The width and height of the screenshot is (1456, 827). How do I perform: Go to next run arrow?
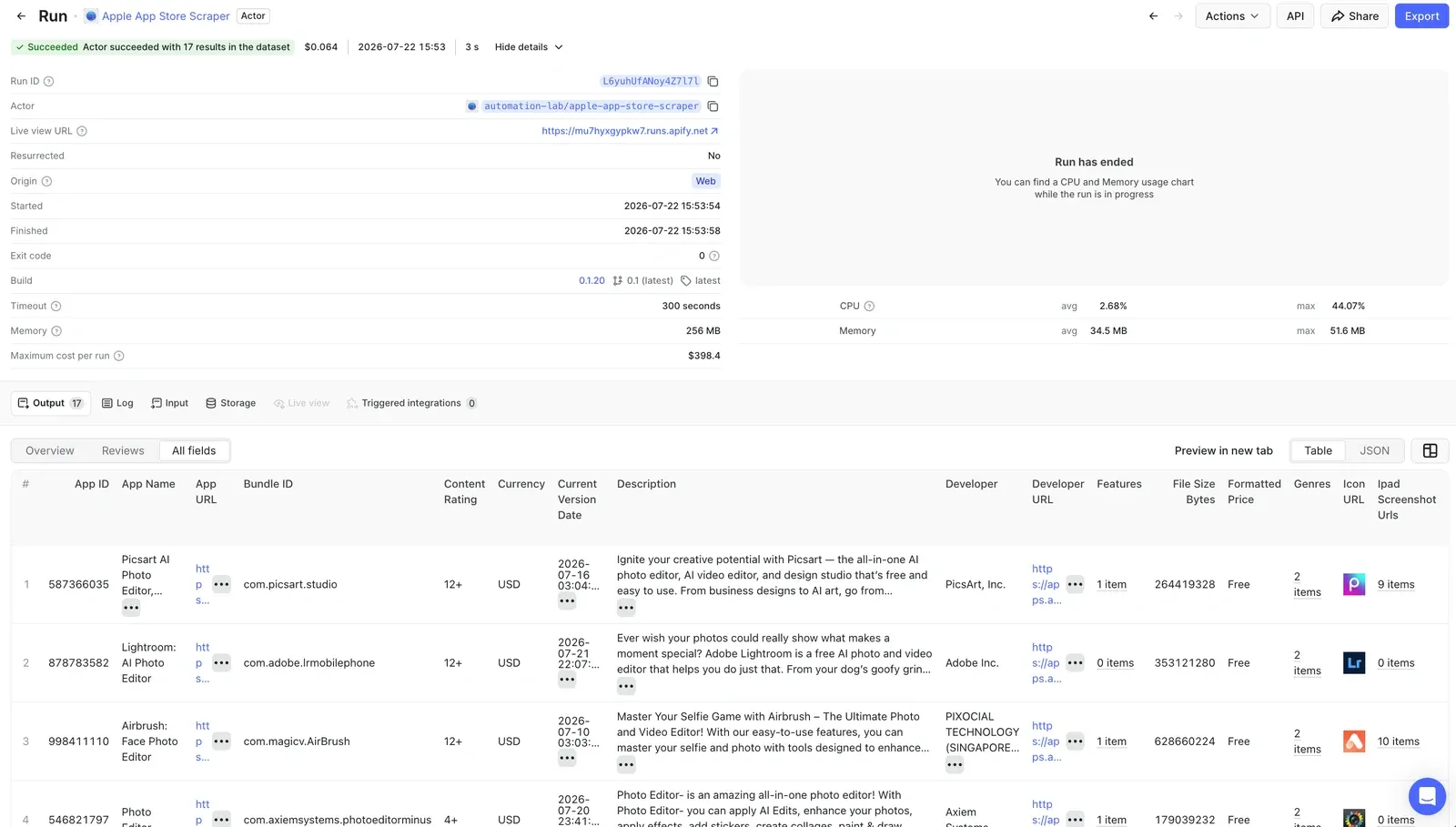(x=1178, y=16)
